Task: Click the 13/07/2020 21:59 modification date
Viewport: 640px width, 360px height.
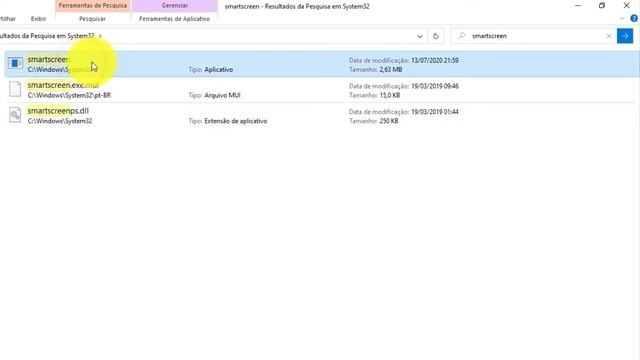Action: click(x=435, y=60)
